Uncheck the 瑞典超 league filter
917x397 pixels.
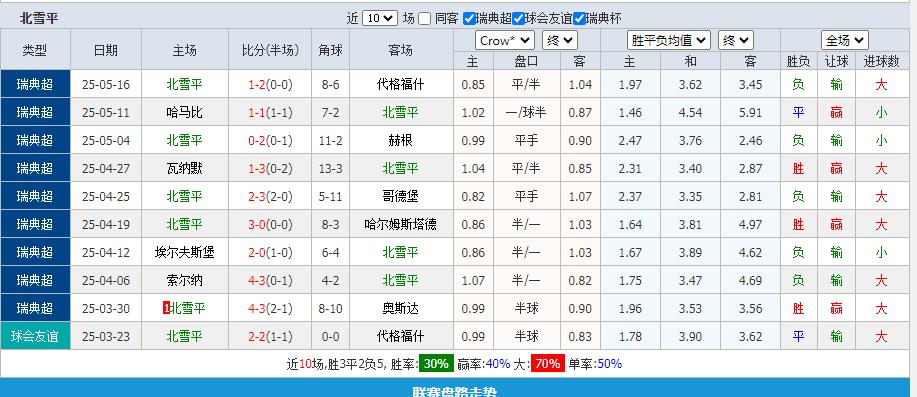click(x=469, y=18)
